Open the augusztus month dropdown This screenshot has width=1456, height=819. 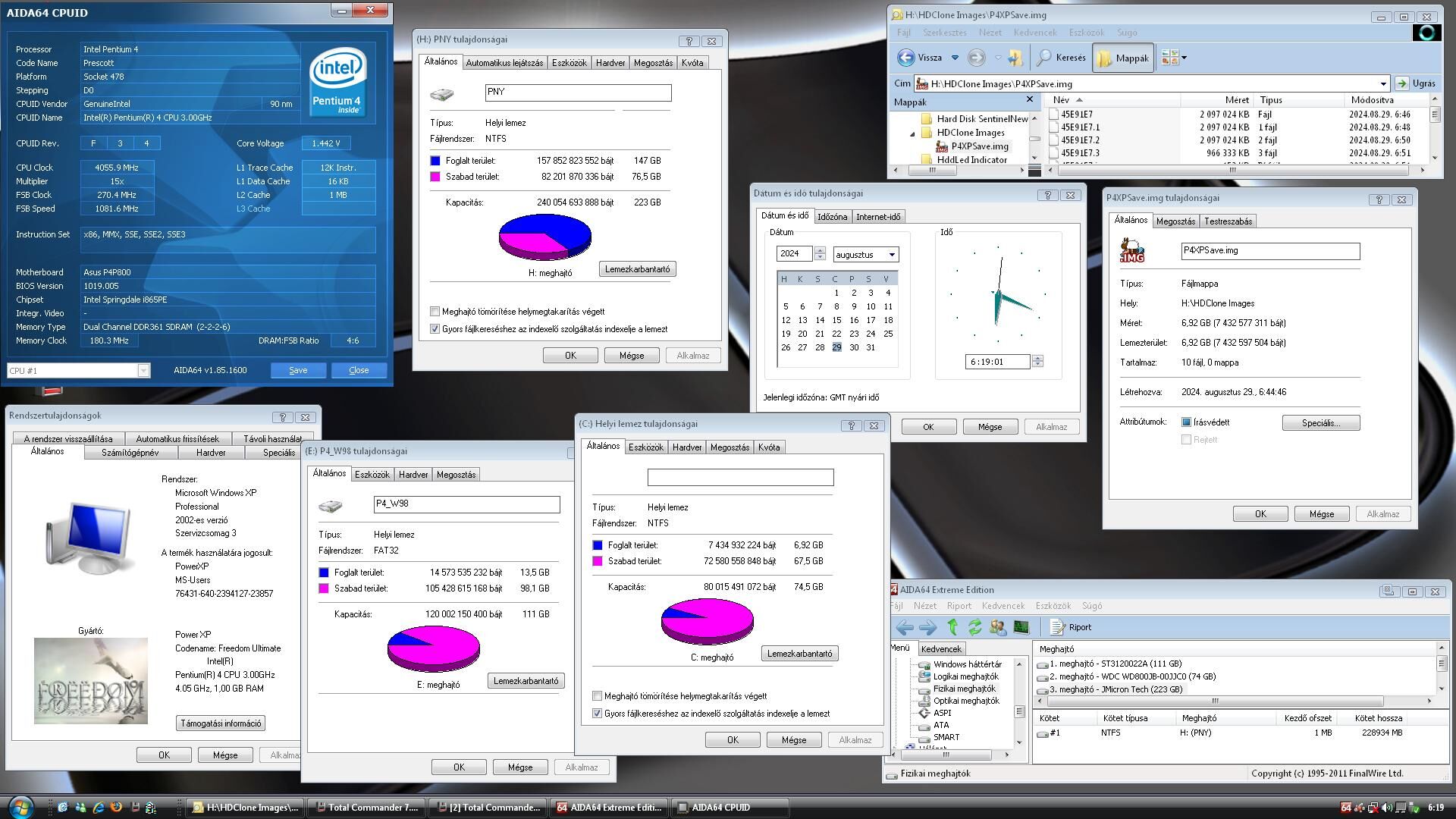pos(892,255)
